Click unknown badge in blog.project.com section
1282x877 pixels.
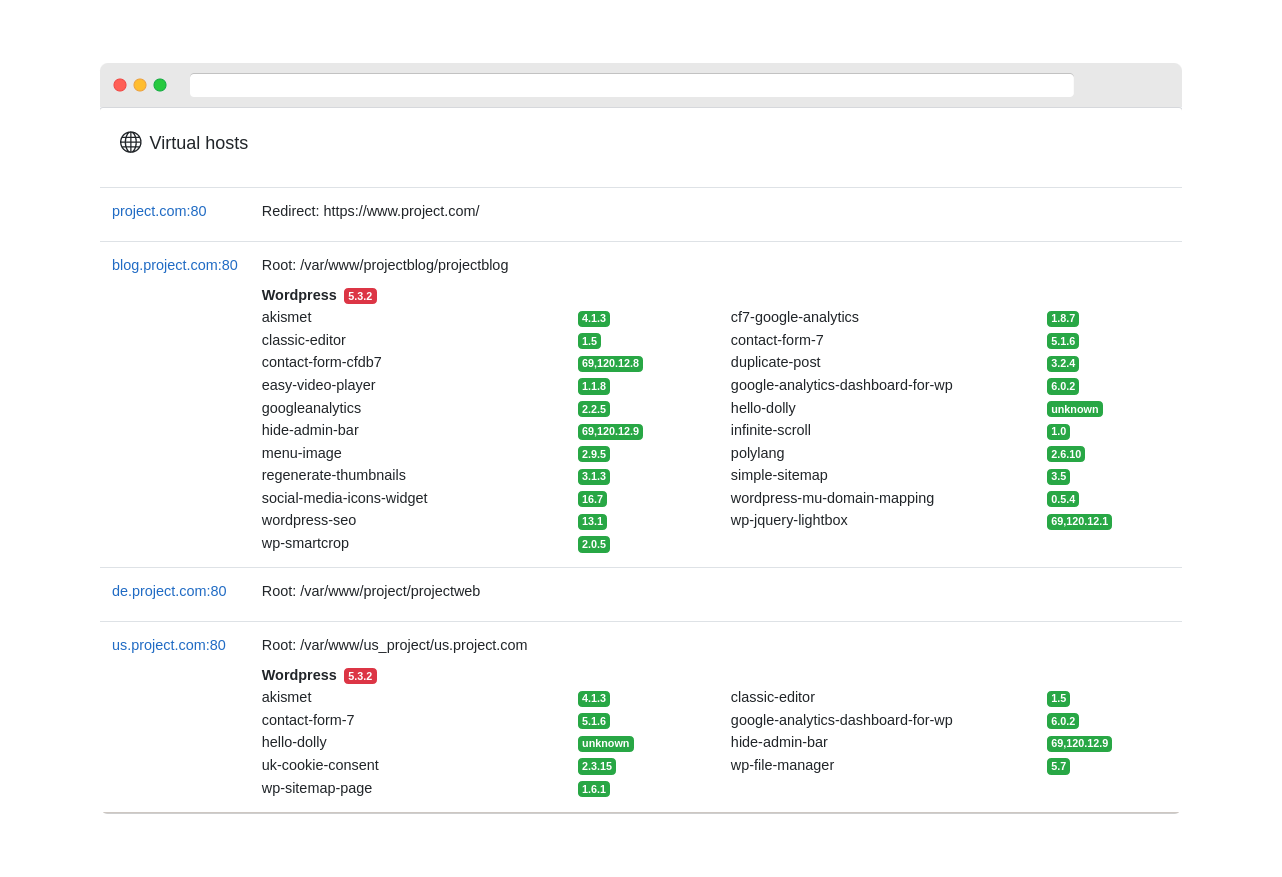1075,409
